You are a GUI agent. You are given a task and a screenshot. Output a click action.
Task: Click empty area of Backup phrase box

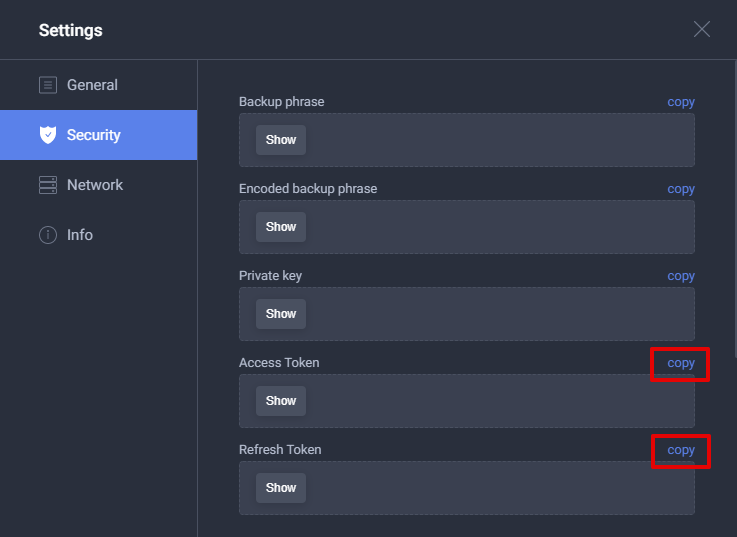point(500,140)
